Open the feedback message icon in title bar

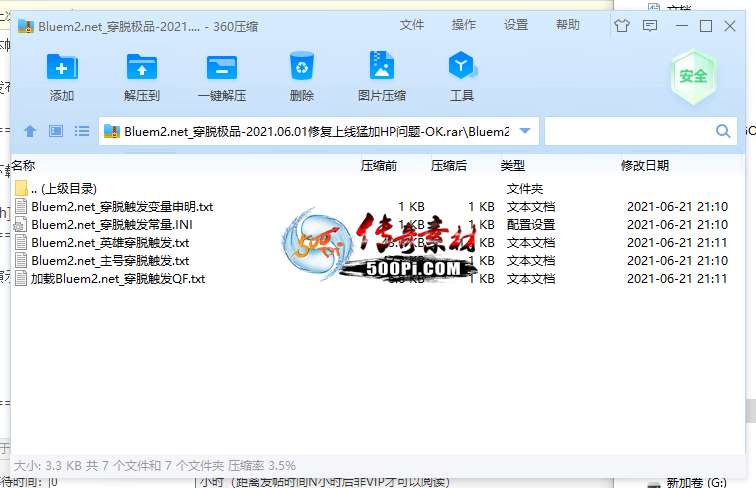click(x=650, y=26)
